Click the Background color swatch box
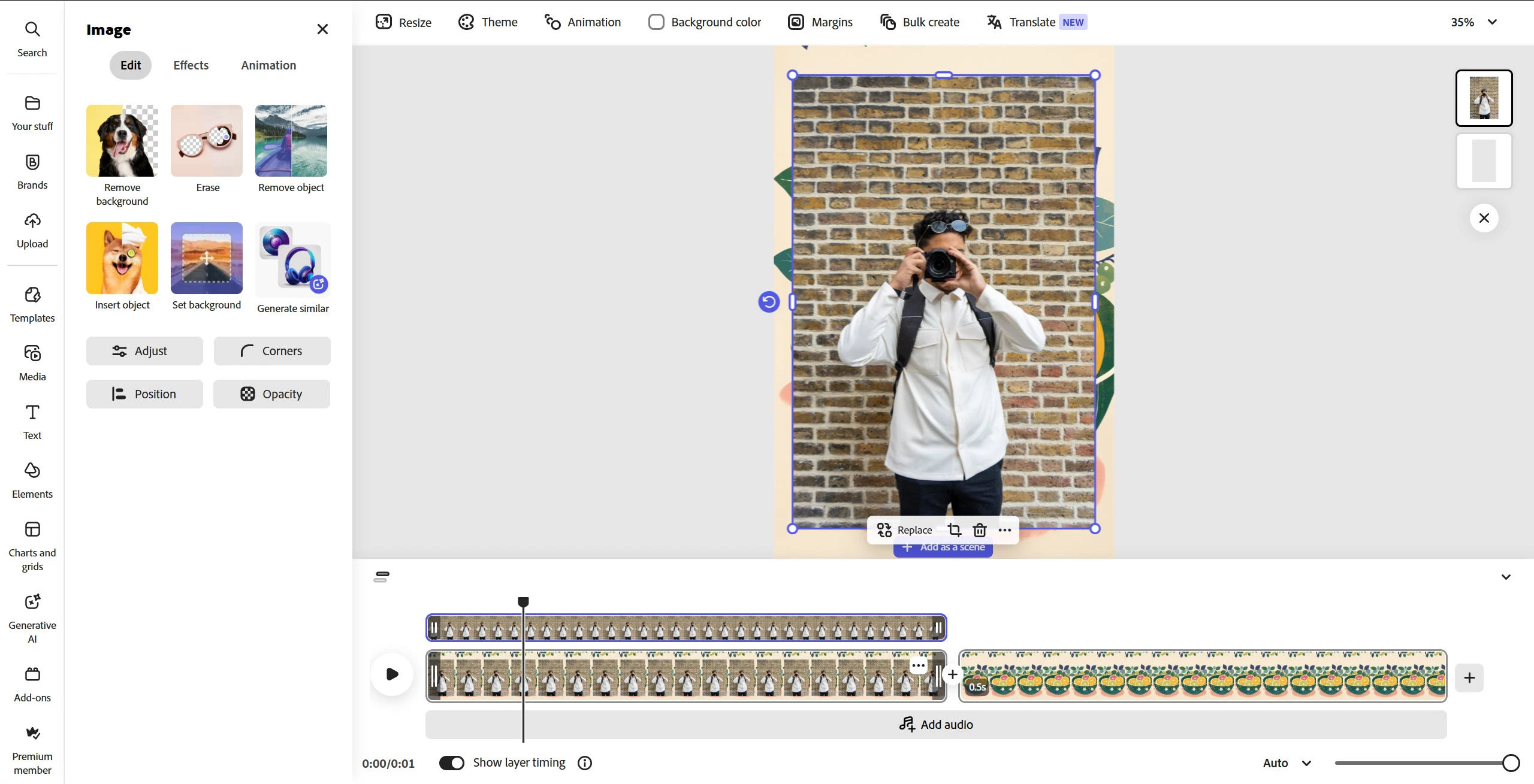Image resolution: width=1534 pixels, height=784 pixels. 656,22
